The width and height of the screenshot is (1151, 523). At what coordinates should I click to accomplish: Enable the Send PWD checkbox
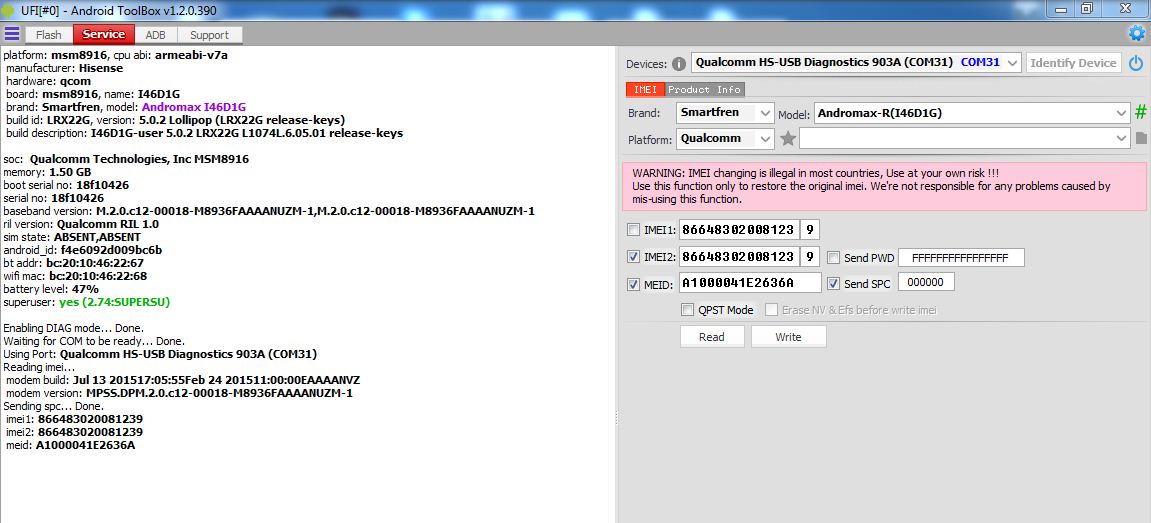pyautogui.click(x=833, y=257)
